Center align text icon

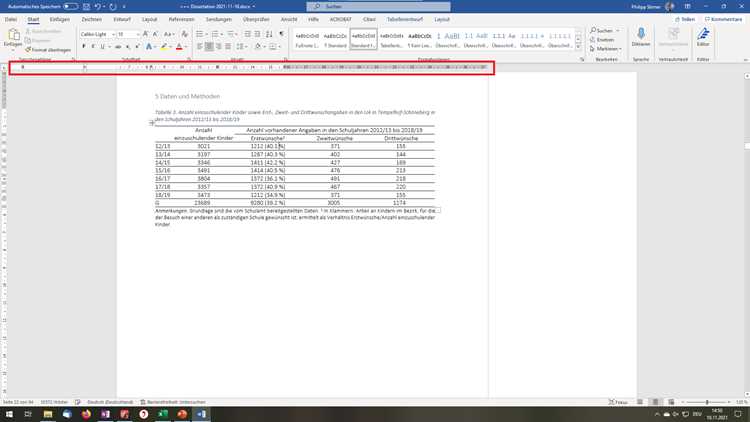tap(209, 47)
